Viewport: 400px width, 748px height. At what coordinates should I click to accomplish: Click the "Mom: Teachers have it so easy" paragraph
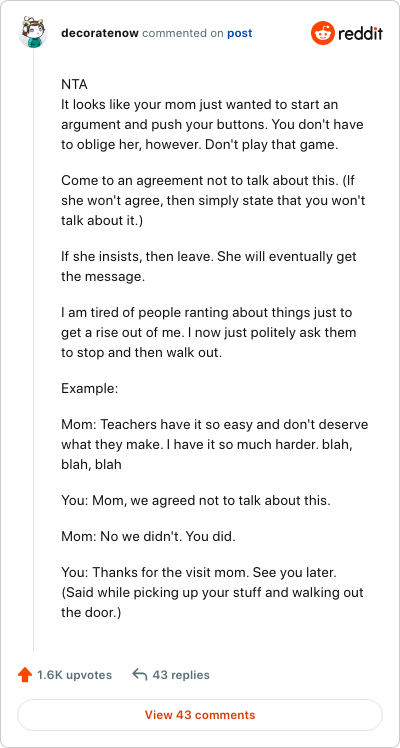215,445
